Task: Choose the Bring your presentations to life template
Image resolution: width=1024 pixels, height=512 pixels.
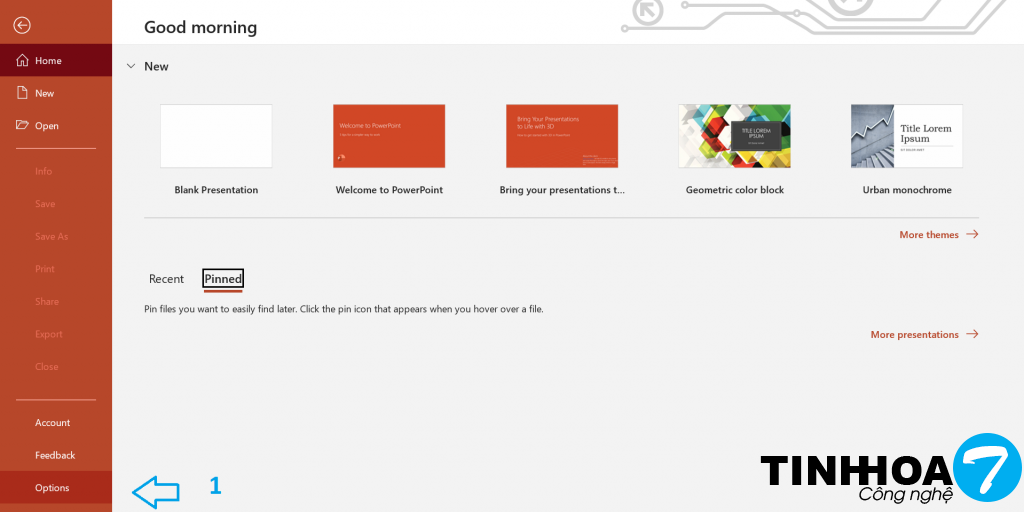Action: tap(562, 136)
